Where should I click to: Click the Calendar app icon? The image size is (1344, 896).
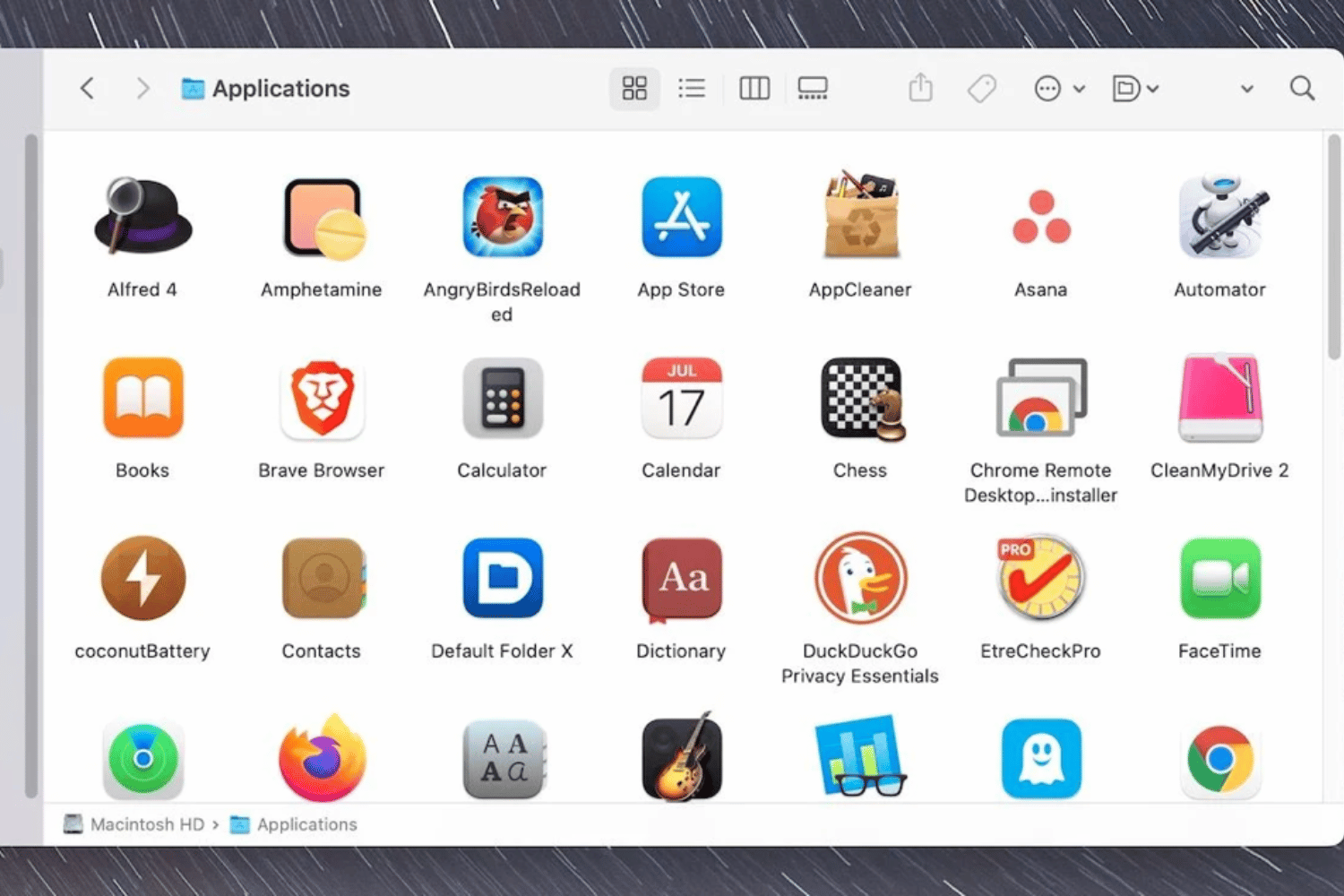(x=682, y=398)
